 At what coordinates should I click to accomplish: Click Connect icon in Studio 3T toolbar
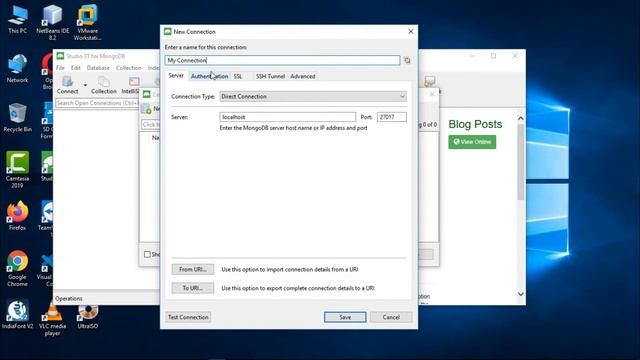(68, 85)
